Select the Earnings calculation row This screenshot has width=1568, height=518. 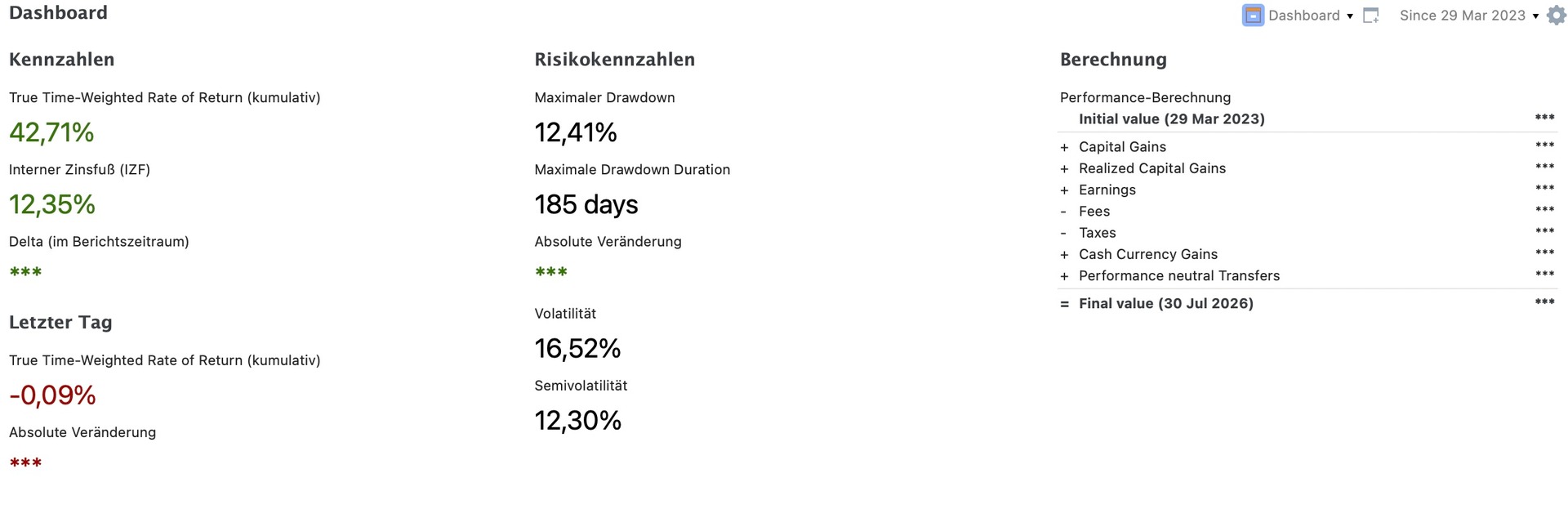pos(1307,190)
